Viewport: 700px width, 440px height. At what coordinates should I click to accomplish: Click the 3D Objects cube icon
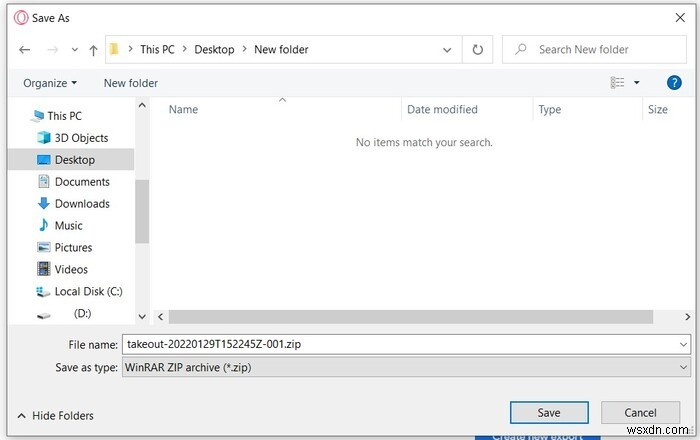tap(44, 137)
